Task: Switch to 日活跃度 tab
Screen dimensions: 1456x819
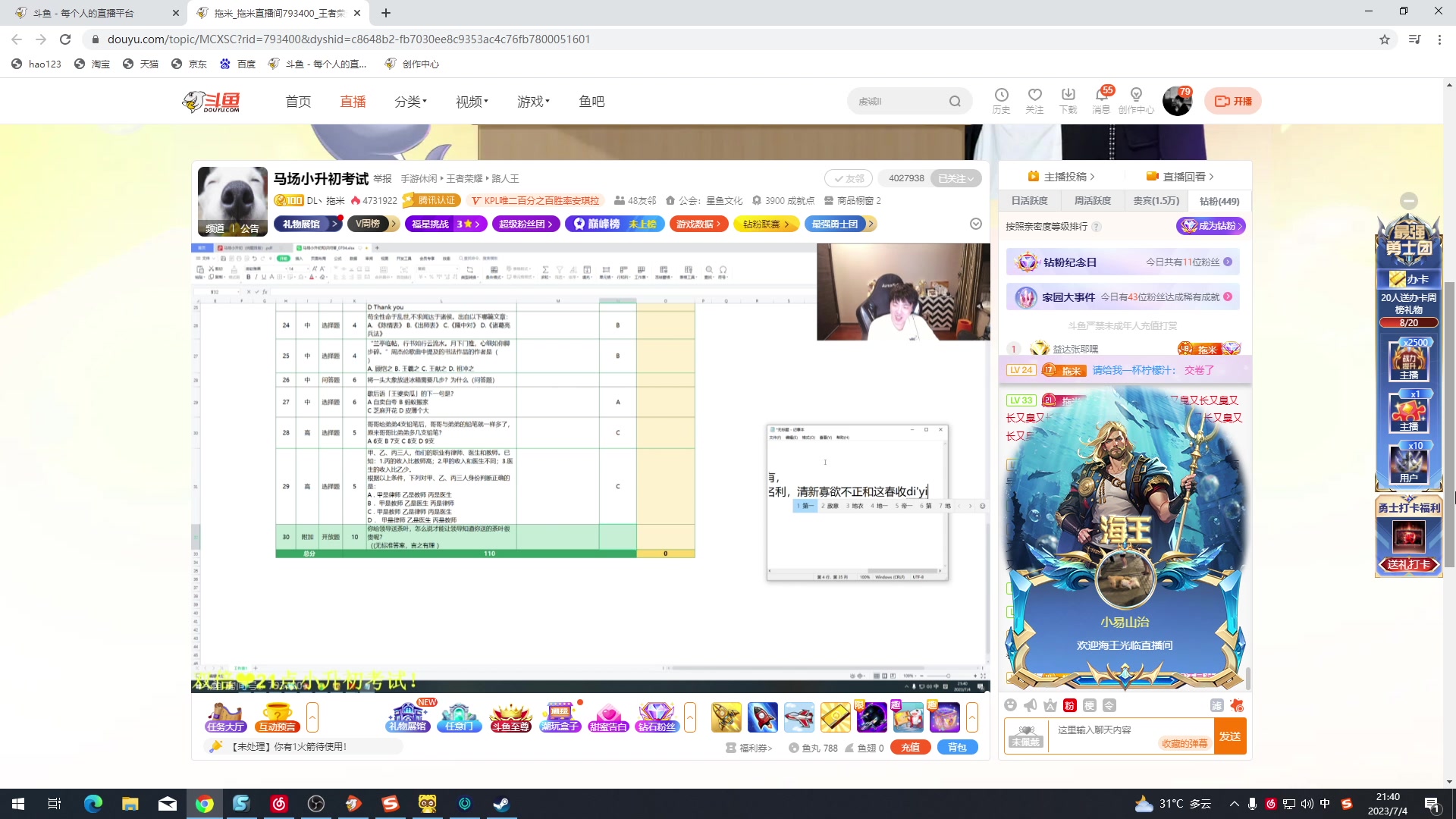Action: [x=1029, y=201]
